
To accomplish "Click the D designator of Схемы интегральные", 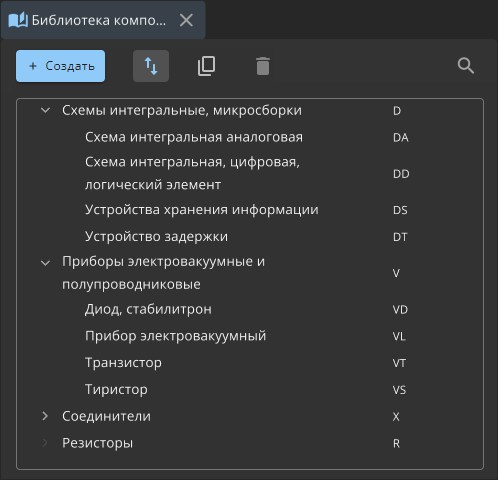I will click(397, 111).
